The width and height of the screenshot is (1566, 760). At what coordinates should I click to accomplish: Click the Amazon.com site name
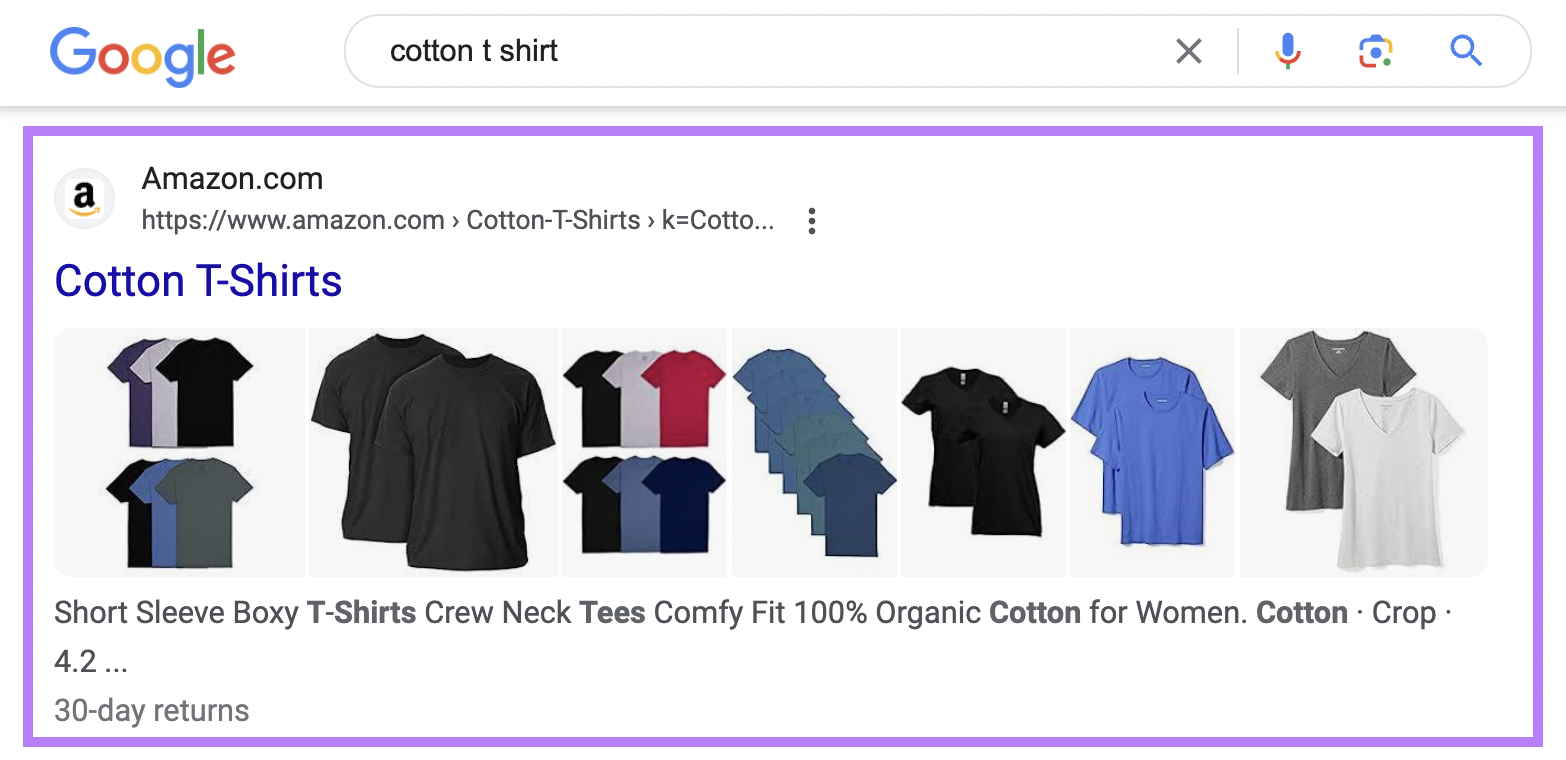[232, 178]
